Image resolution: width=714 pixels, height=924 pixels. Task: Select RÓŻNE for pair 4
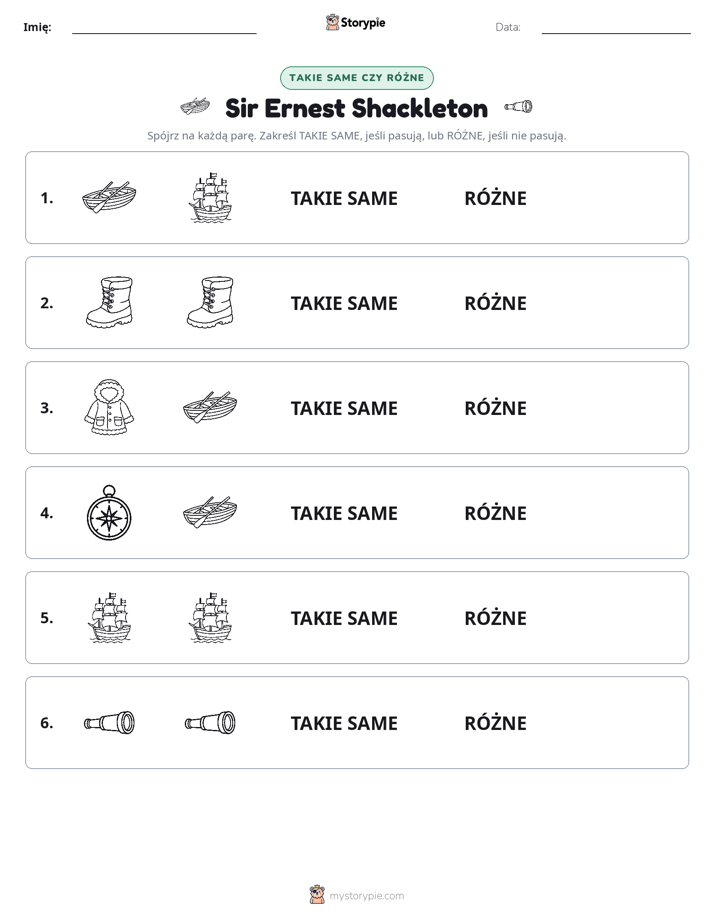point(495,513)
